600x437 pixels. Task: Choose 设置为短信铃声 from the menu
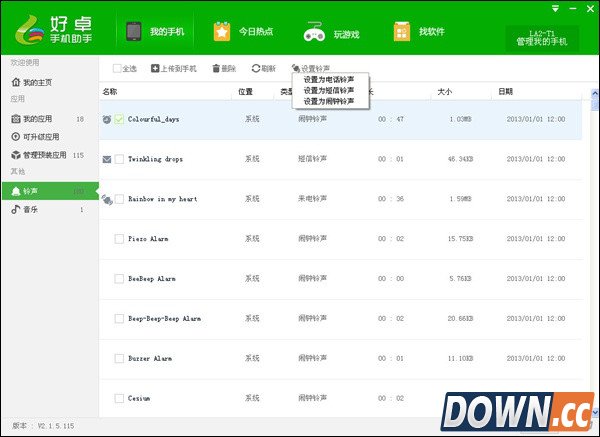[329, 90]
